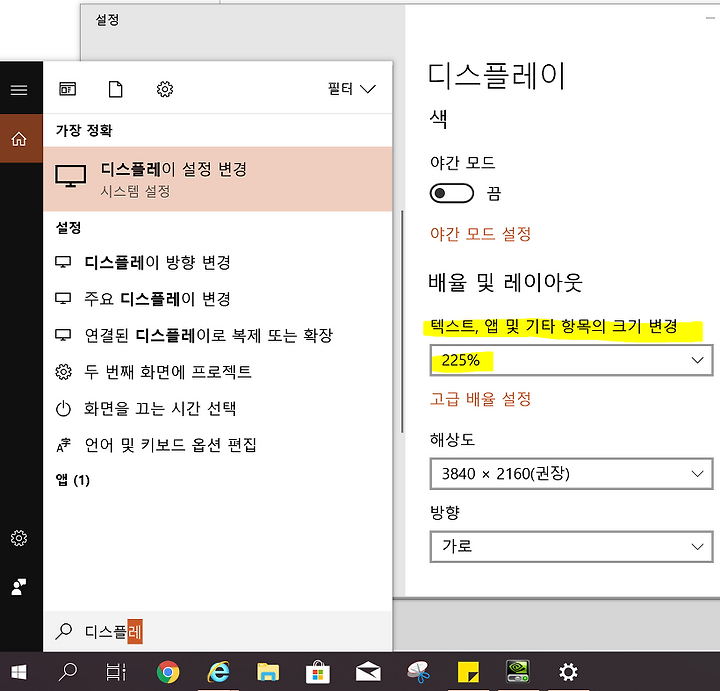Filter search results by documents icon
The width and height of the screenshot is (720, 691).
point(115,89)
